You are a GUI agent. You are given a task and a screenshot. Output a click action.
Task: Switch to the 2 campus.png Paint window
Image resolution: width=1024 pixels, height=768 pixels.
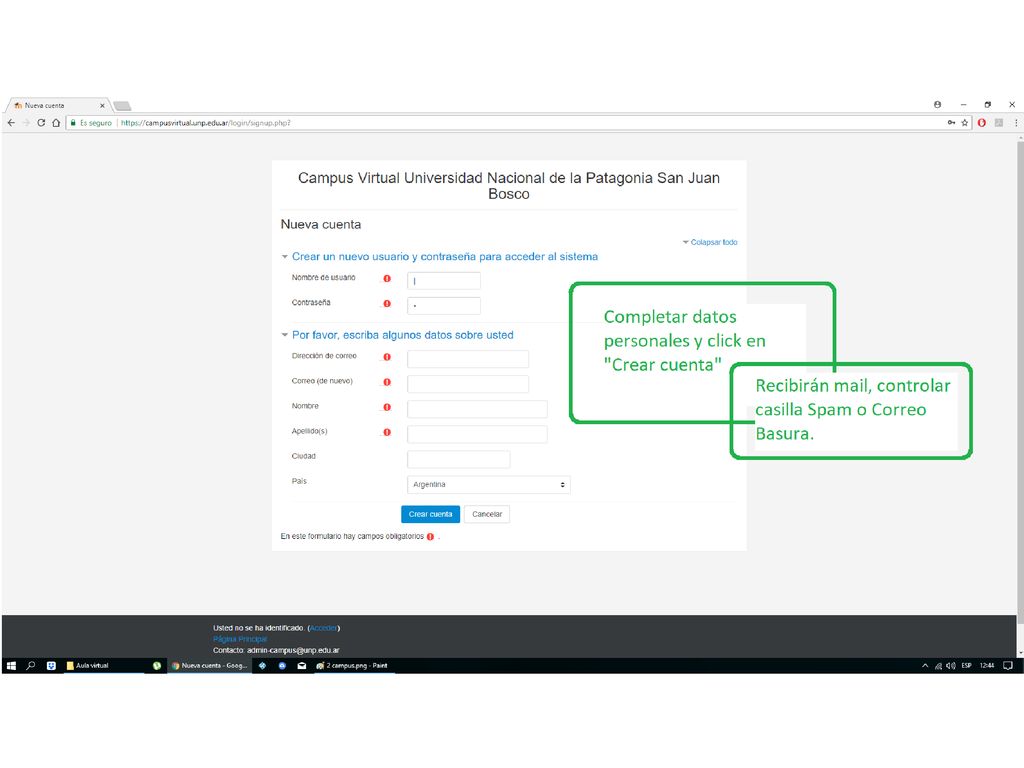click(x=353, y=666)
